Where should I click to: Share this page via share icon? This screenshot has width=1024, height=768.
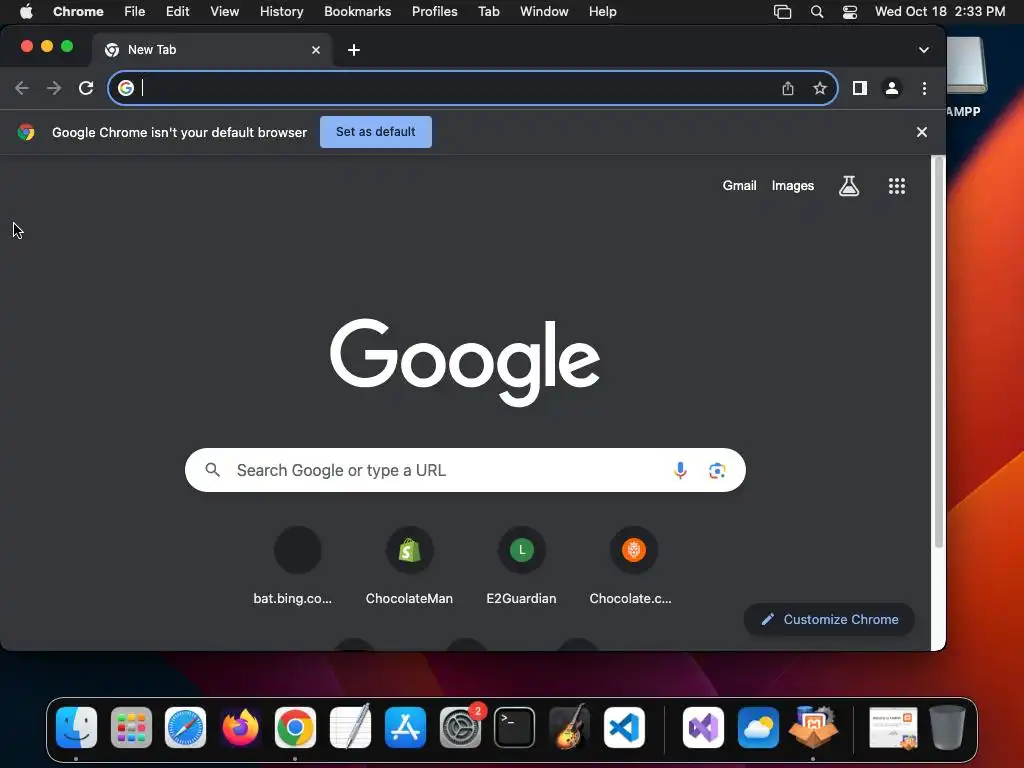click(788, 88)
